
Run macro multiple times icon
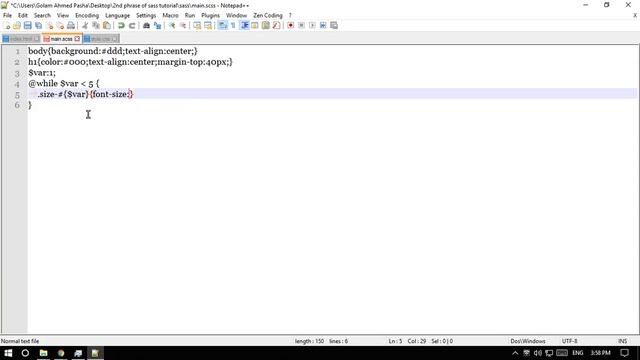pos(323,25)
